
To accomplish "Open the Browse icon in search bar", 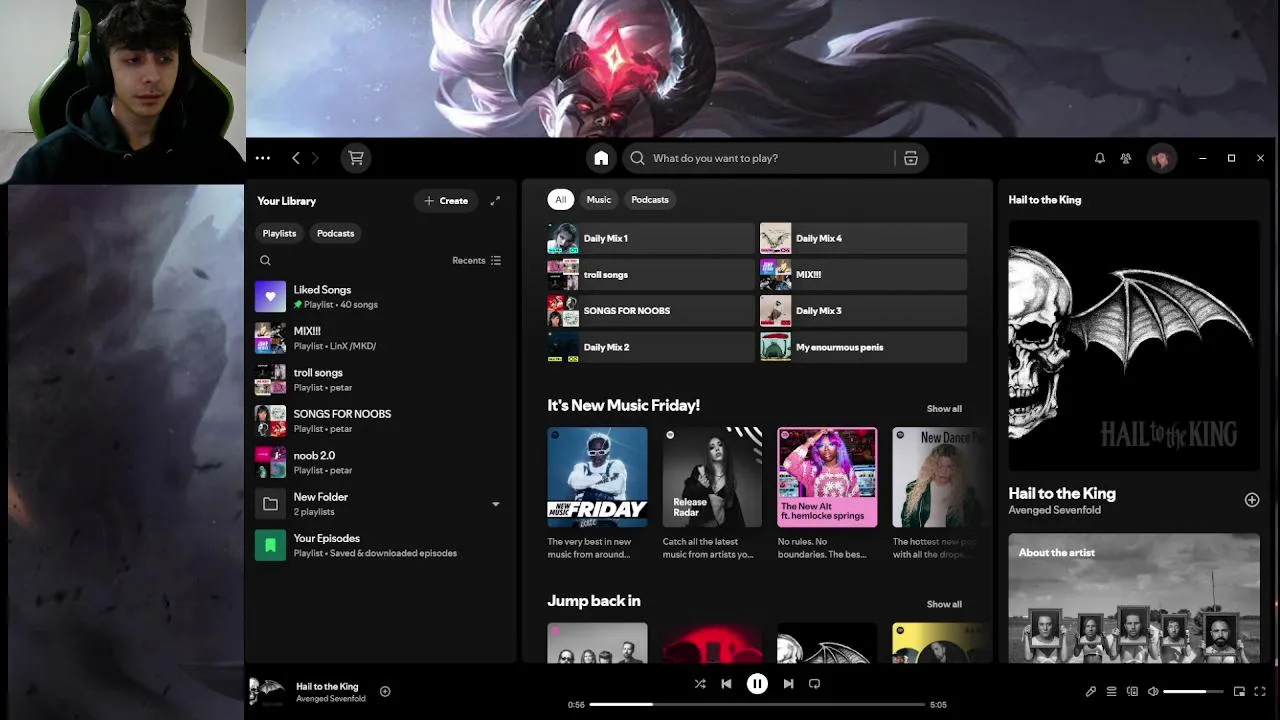I will coord(910,158).
